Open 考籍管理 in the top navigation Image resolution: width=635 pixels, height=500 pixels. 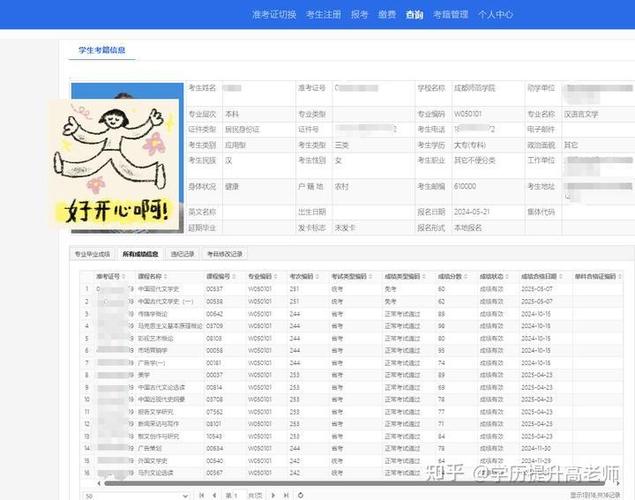tap(450, 15)
